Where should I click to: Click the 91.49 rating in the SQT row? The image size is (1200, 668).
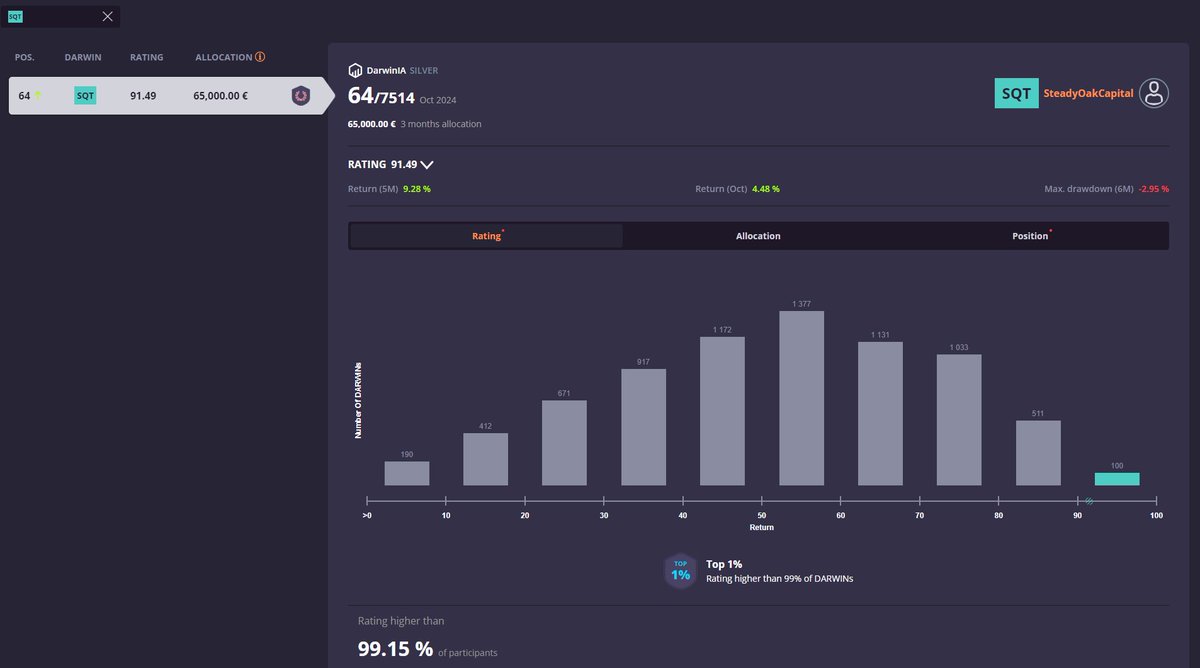tap(143, 96)
